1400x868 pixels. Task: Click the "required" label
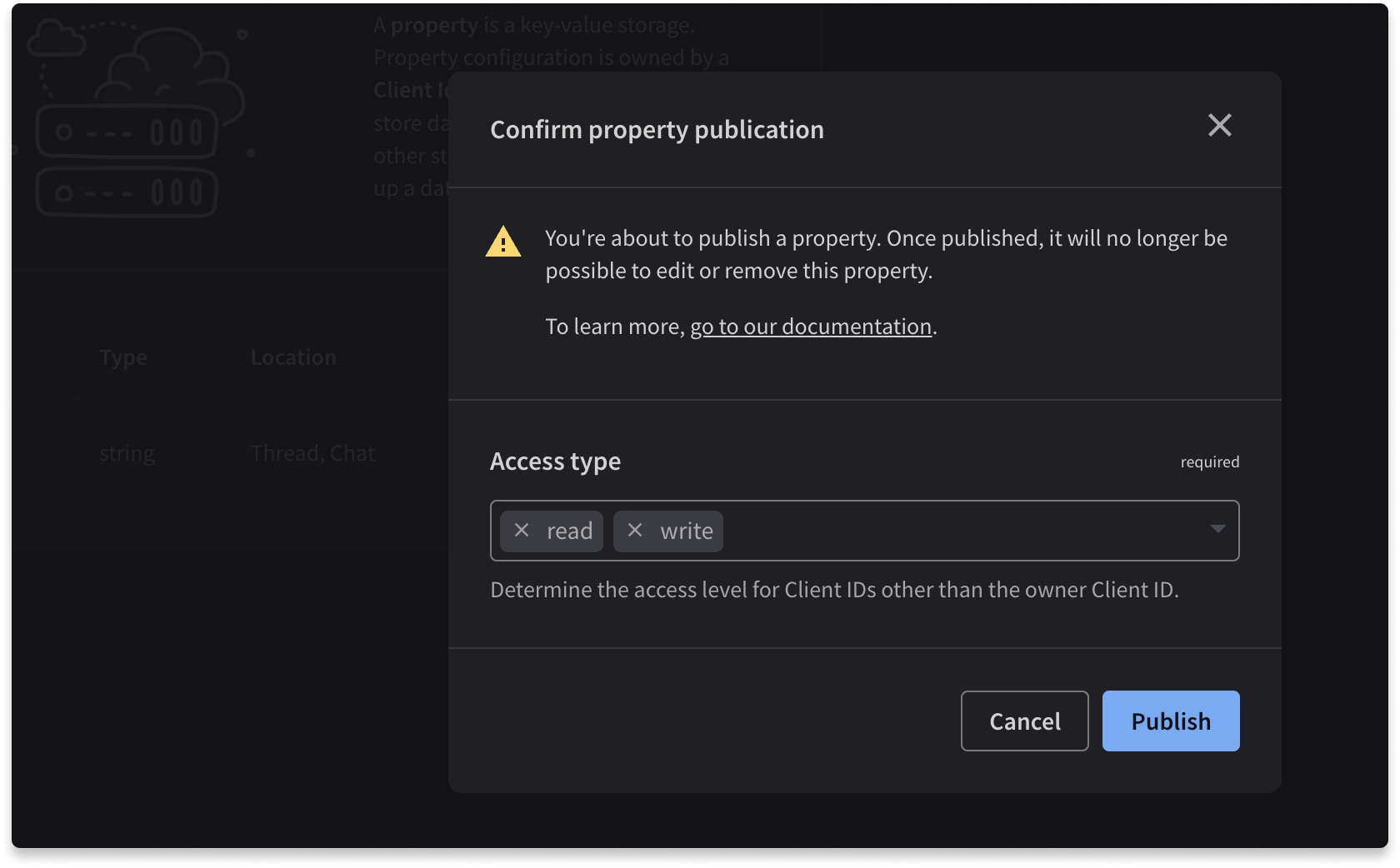pos(1209,461)
